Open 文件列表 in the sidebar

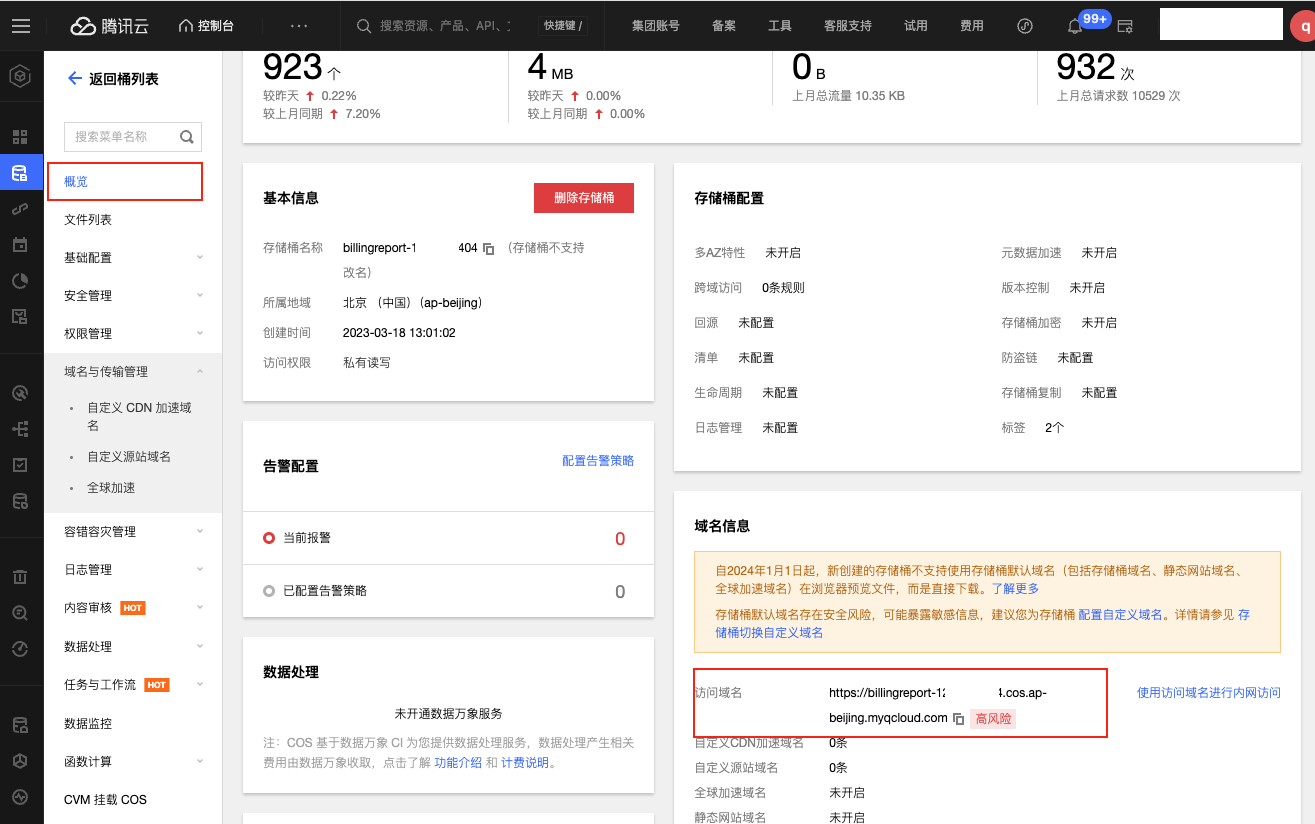[88, 219]
